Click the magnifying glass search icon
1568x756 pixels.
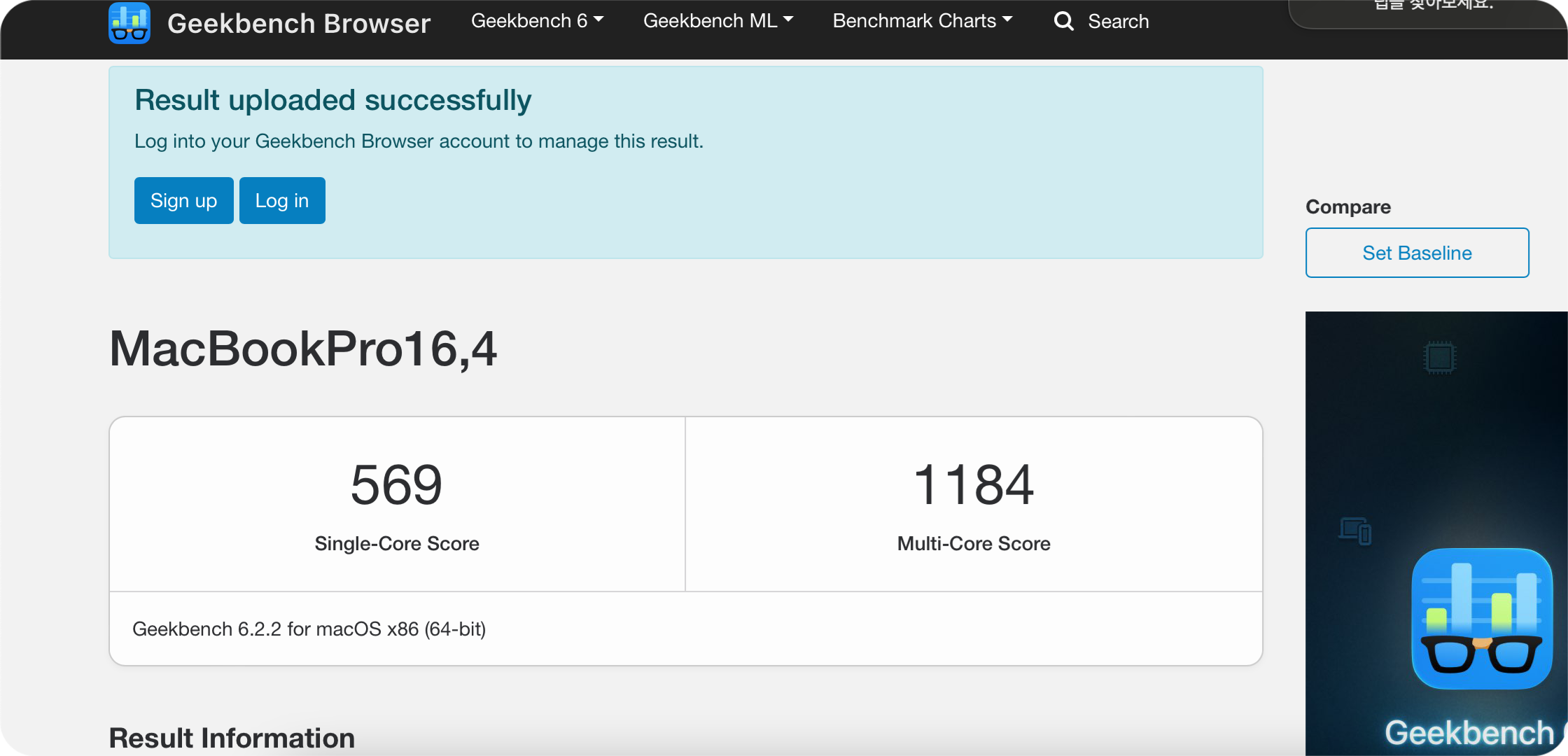click(x=1064, y=21)
